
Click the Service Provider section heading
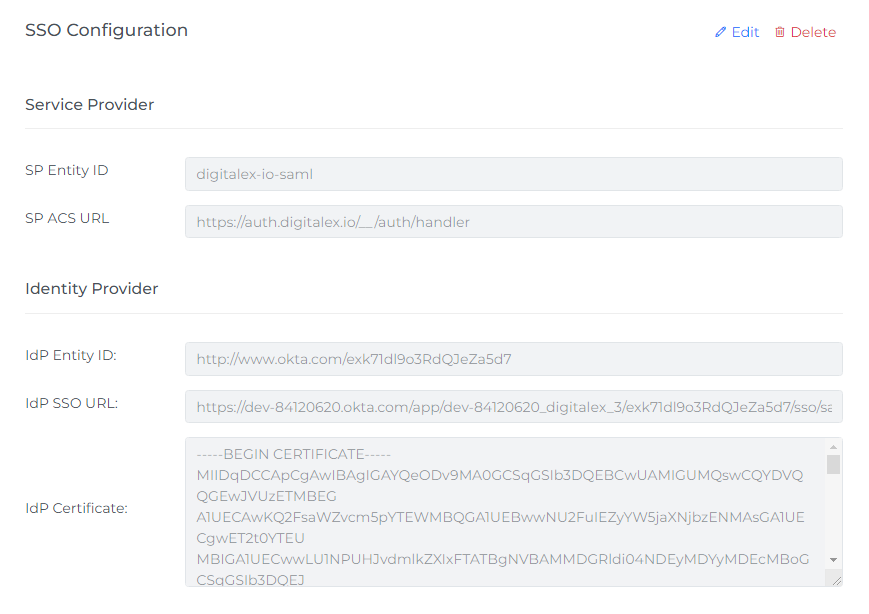(x=89, y=105)
